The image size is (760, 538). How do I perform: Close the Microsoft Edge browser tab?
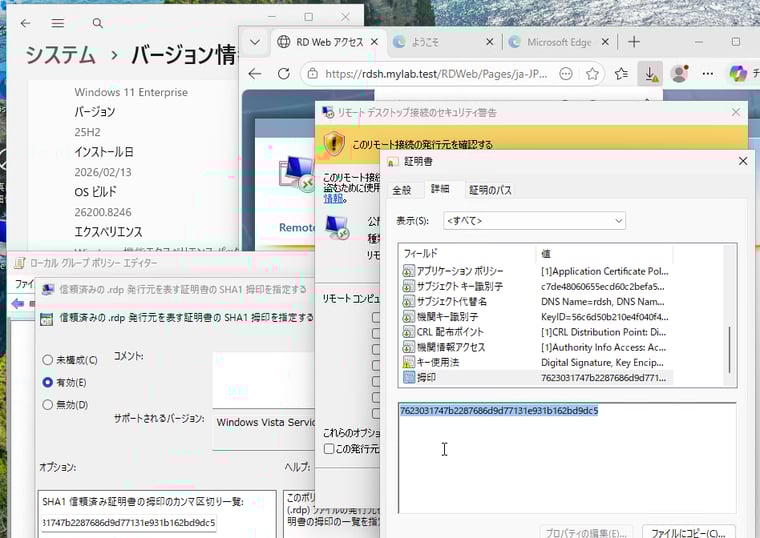tap(605, 42)
